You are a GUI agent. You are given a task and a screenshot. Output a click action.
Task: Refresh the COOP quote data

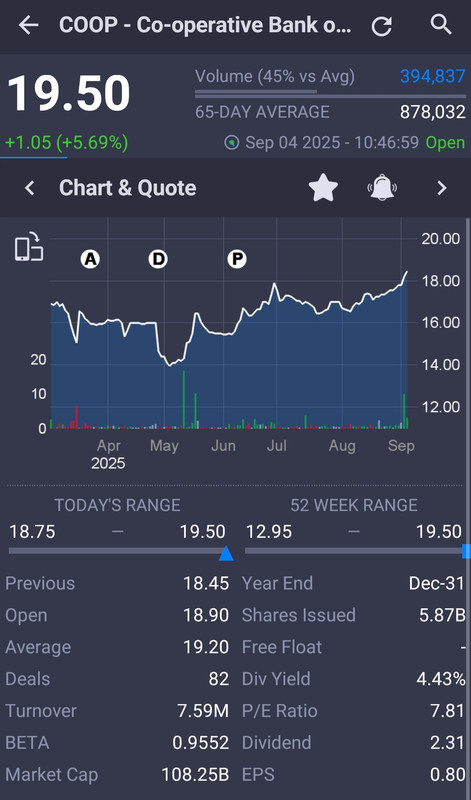381,26
